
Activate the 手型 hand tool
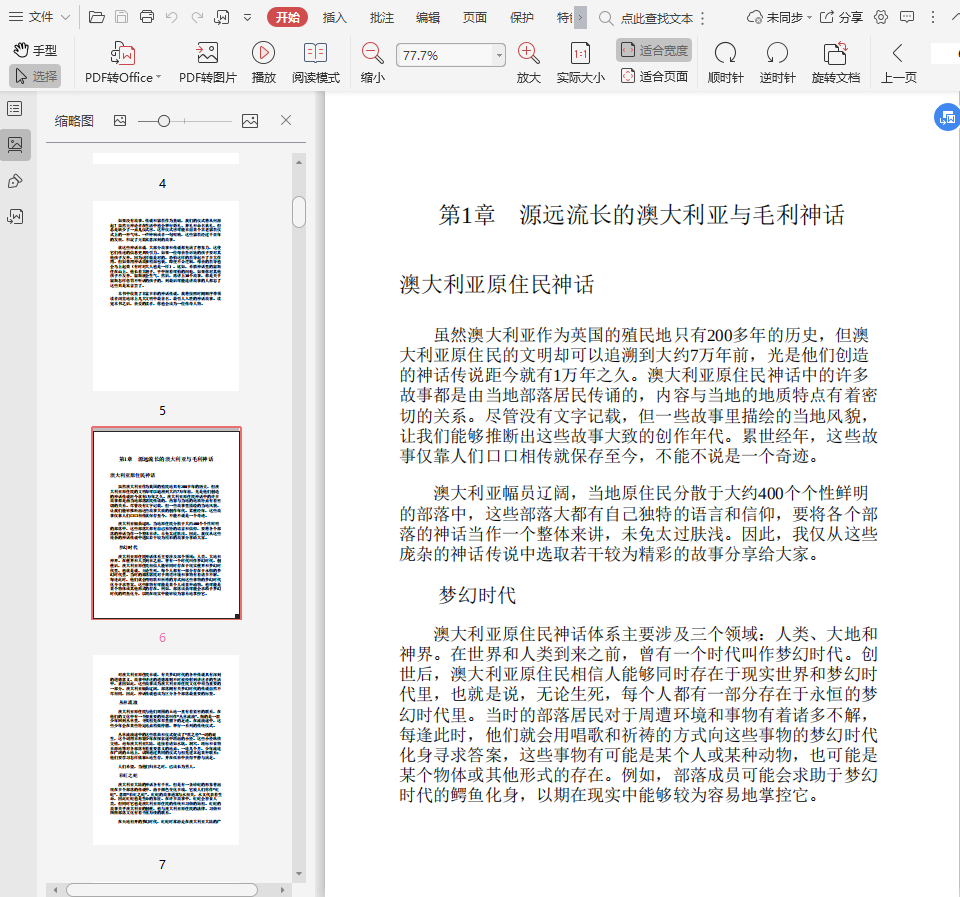click(36, 50)
